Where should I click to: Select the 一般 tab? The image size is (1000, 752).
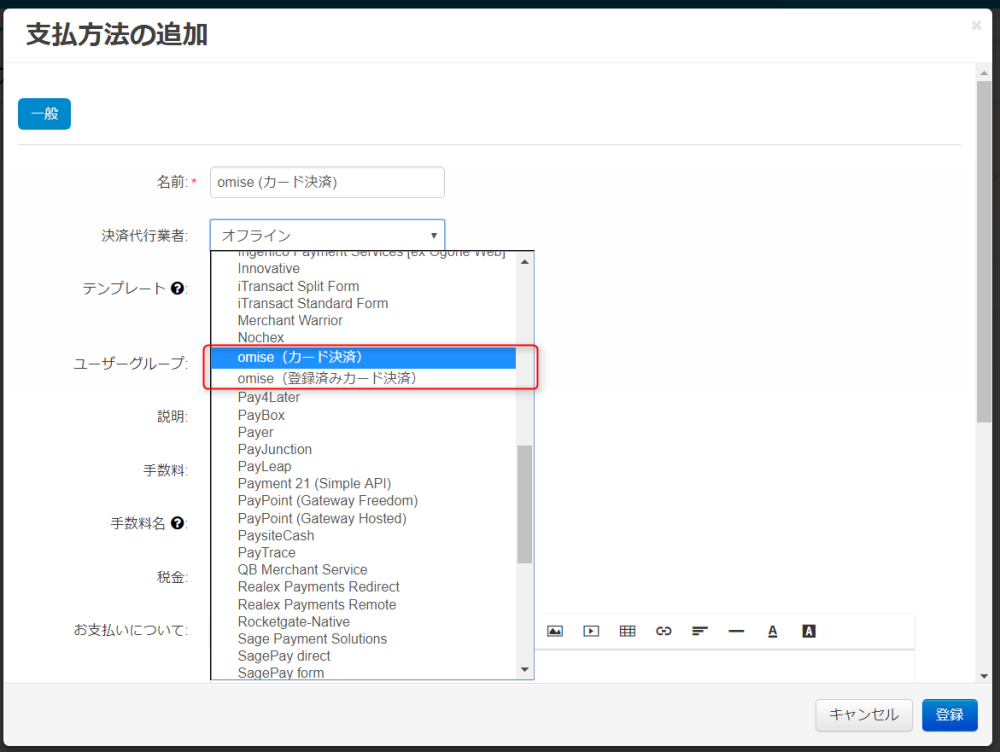pyautogui.click(x=44, y=114)
